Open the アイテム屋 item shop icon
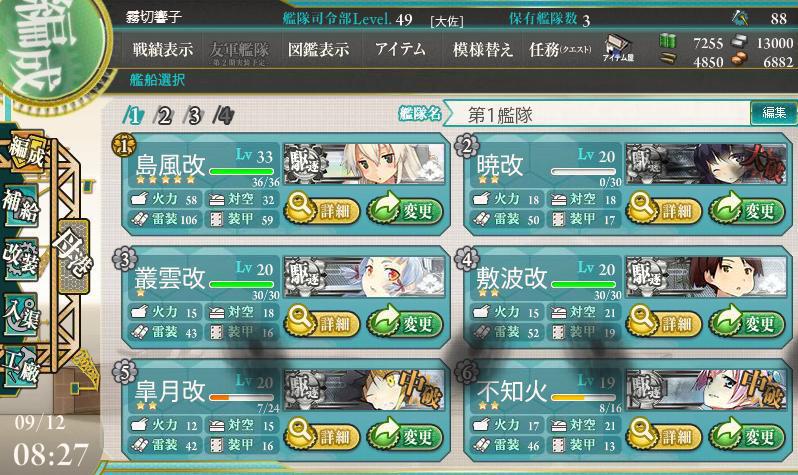 (618, 49)
